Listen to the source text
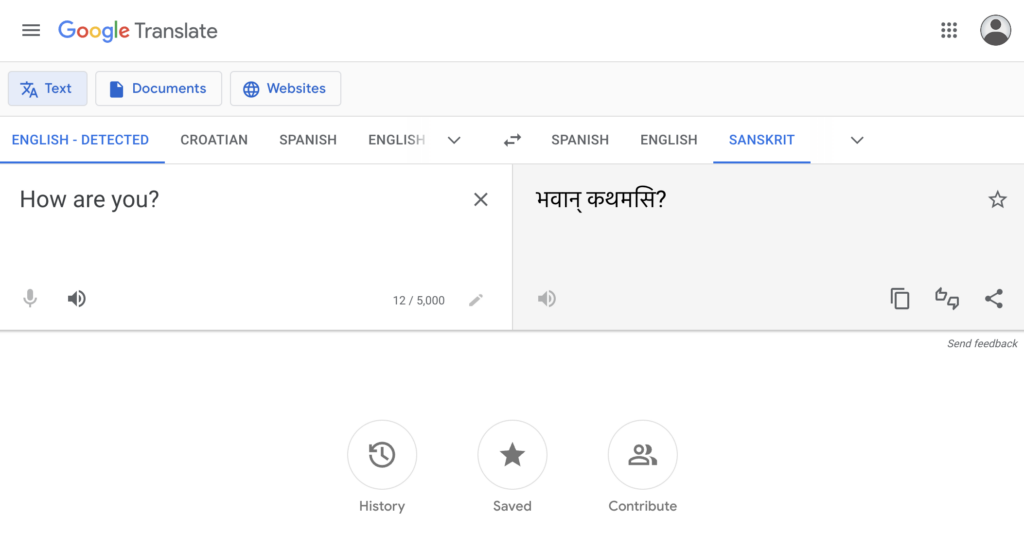1024x534 pixels. point(76,298)
